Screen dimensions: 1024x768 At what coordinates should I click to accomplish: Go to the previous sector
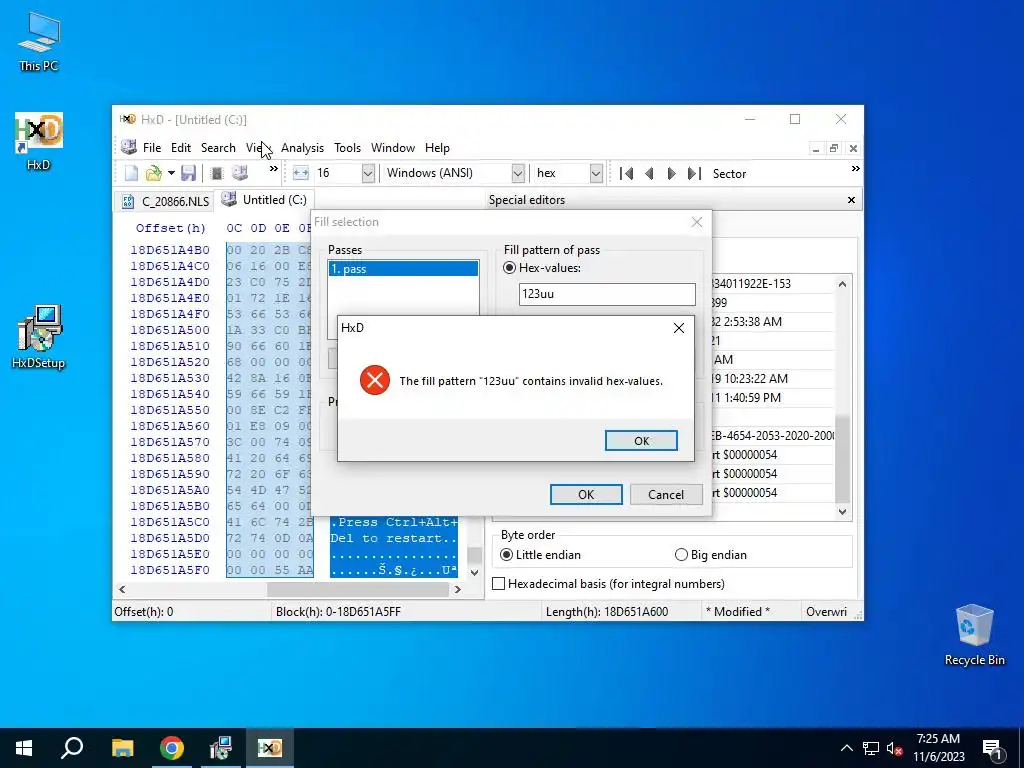pos(648,174)
